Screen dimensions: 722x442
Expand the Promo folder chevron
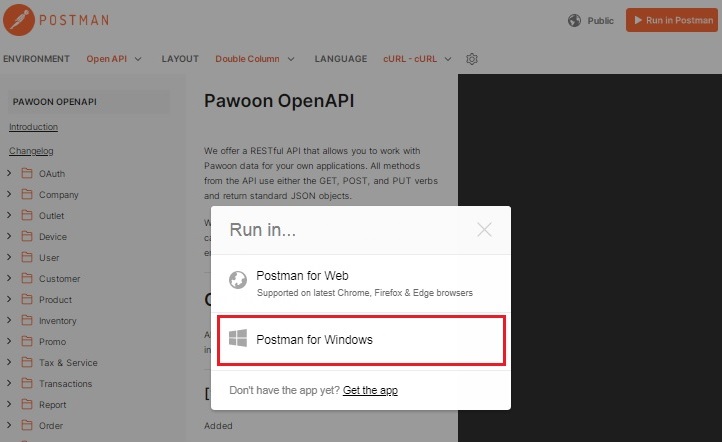point(9,341)
